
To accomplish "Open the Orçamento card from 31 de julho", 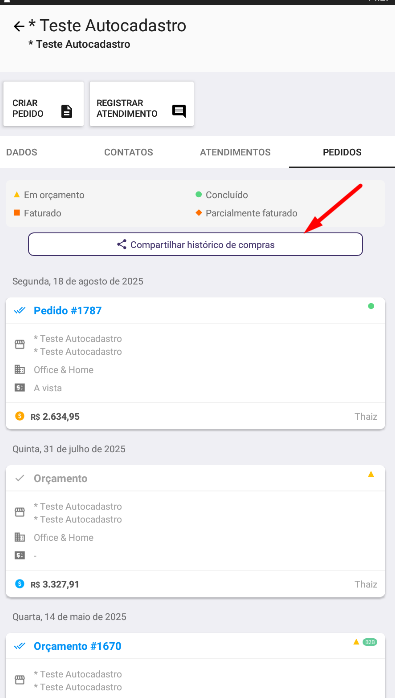I will coord(195,531).
